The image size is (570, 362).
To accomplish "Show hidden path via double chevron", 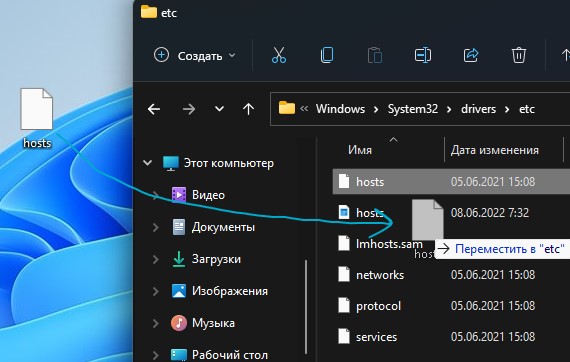I will 304,109.
